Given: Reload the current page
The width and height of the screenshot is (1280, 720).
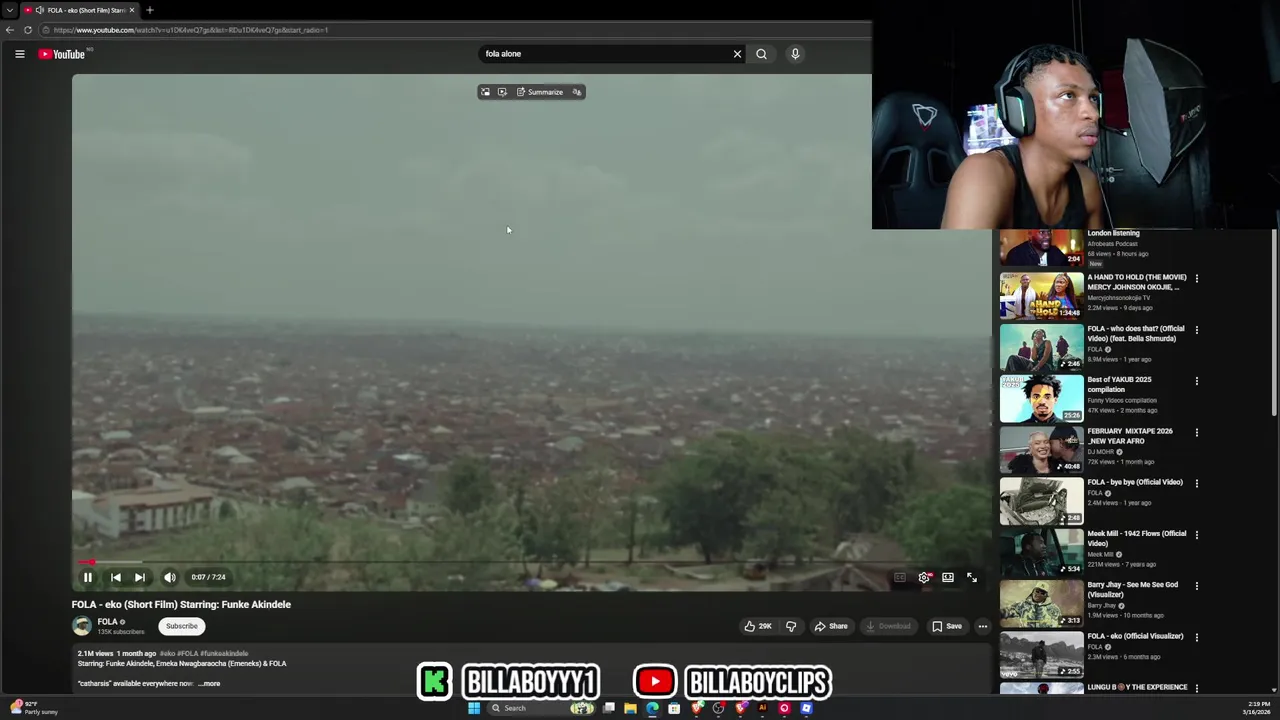Looking at the screenshot, I should [x=28, y=30].
